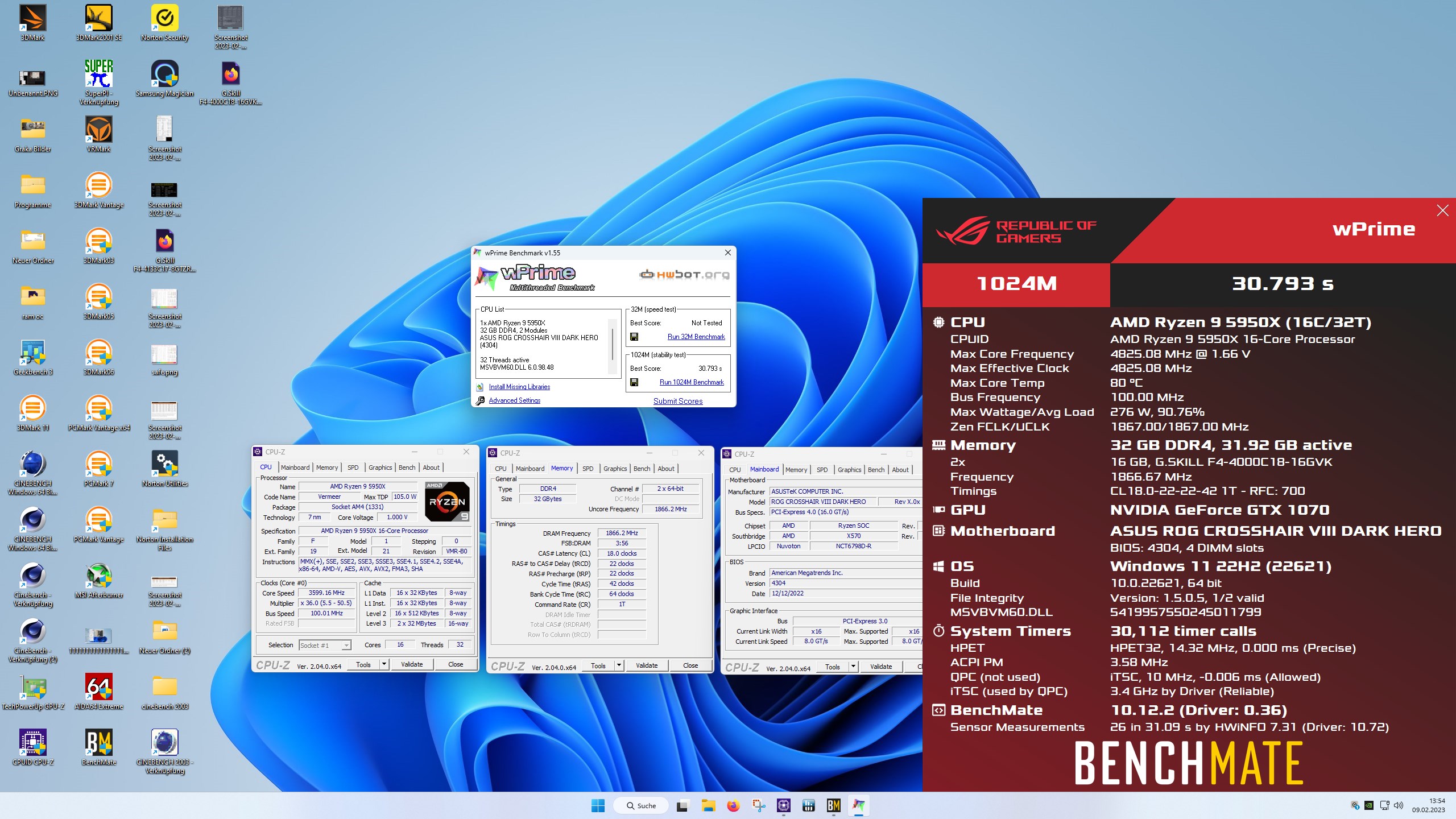Open VRMark desktop shortcut

[x=98, y=134]
